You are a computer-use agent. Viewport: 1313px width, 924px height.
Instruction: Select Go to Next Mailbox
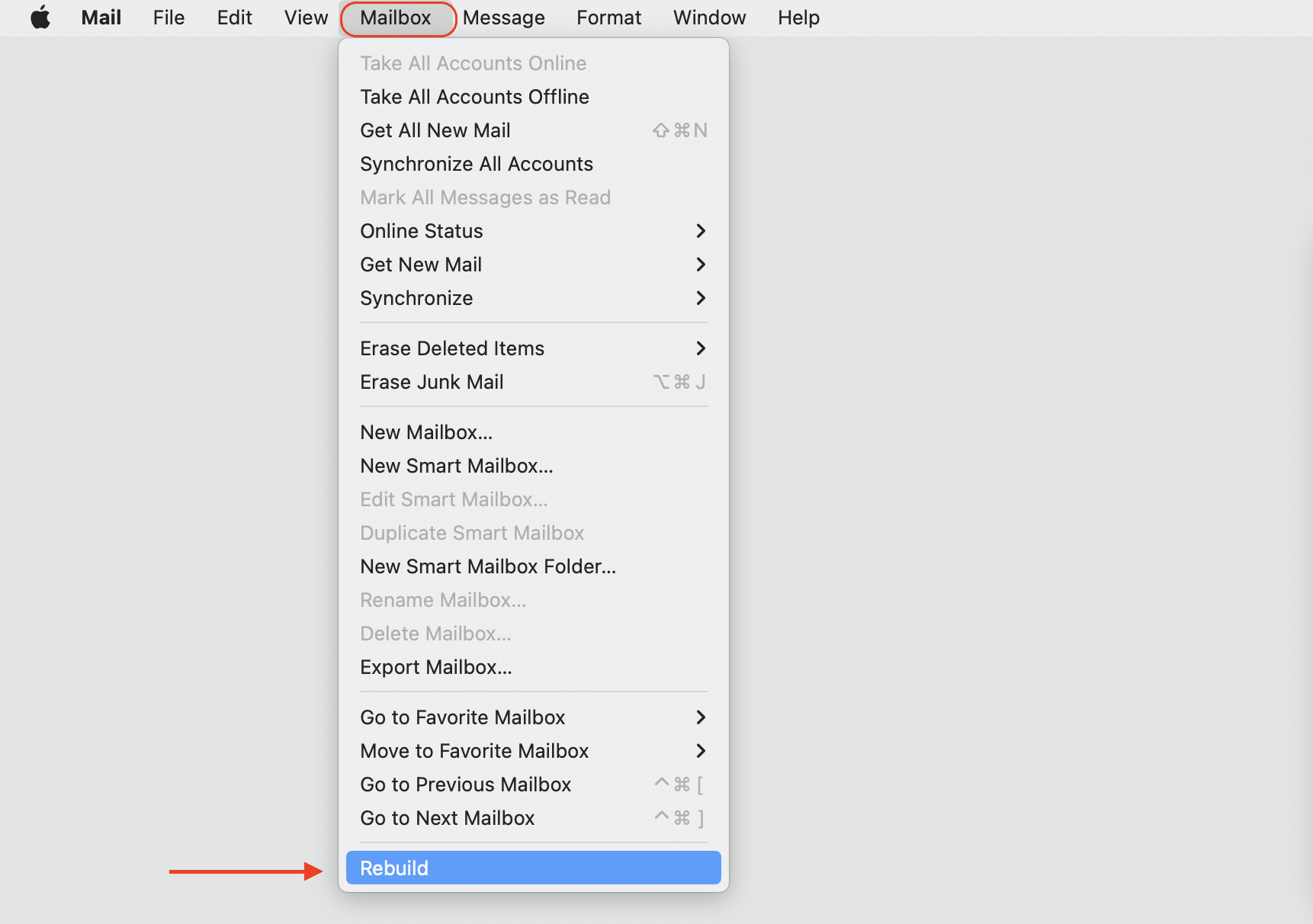pyautogui.click(x=447, y=817)
